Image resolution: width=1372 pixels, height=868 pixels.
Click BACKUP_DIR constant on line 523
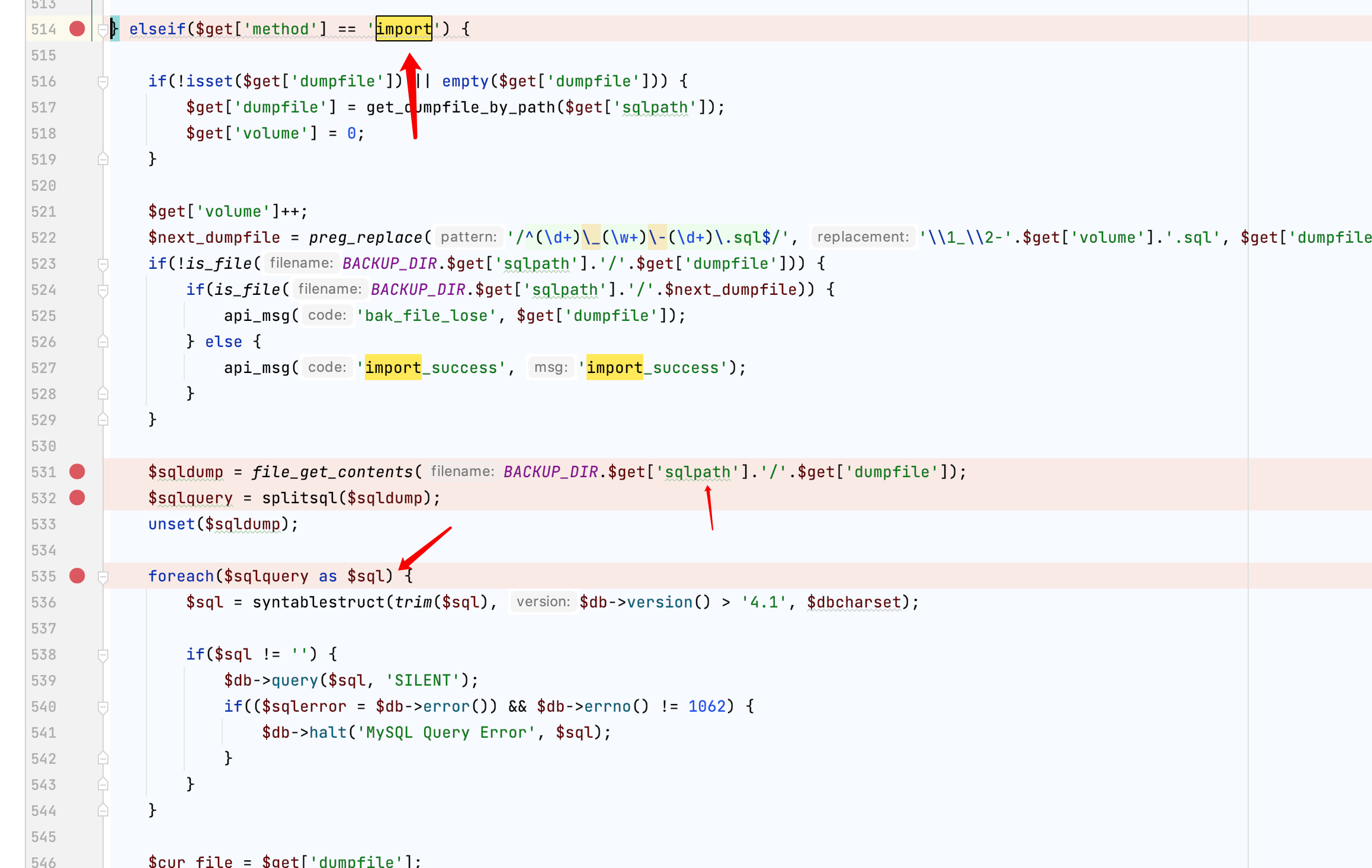[390, 263]
